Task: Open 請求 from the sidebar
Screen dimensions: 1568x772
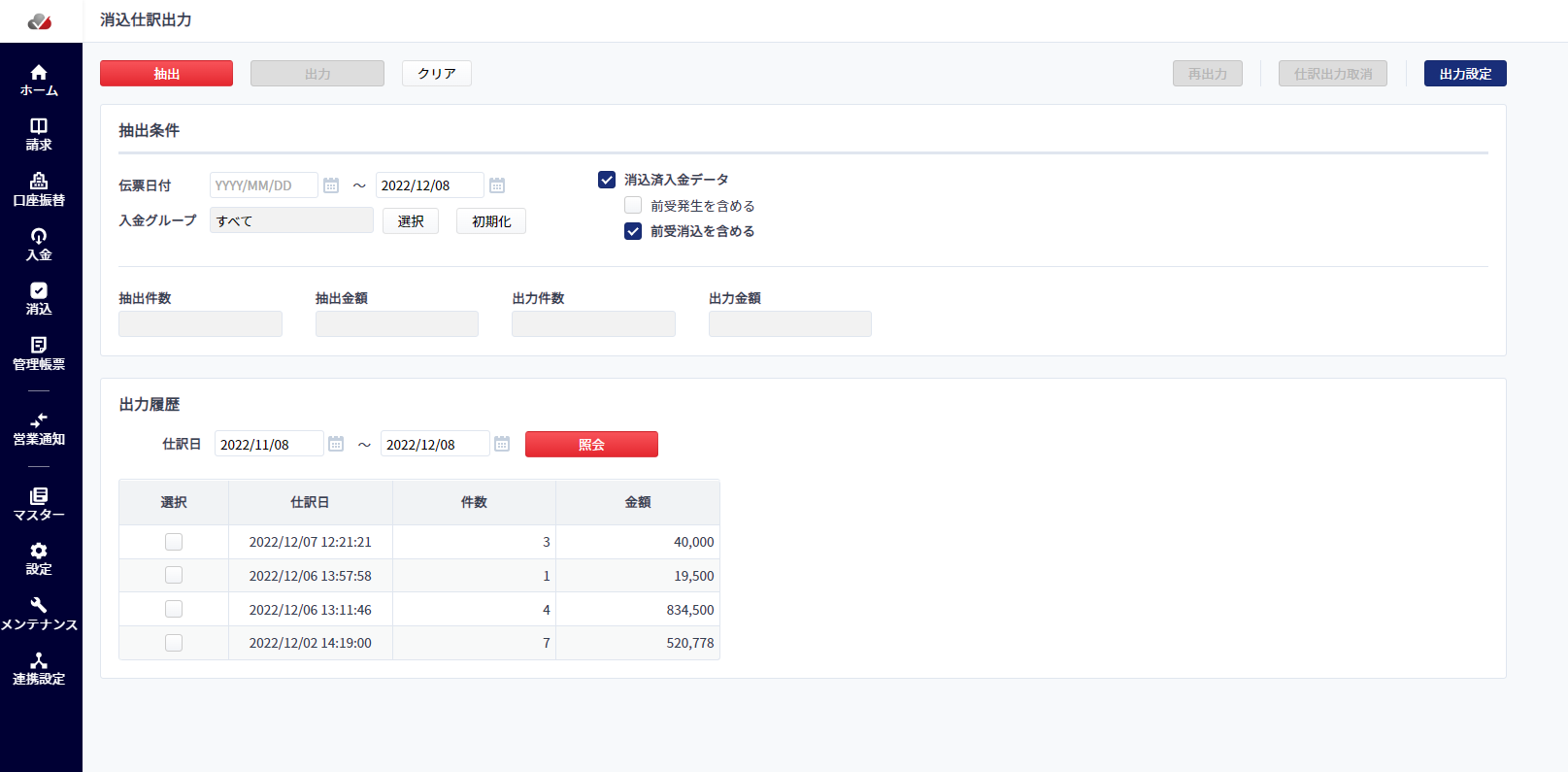Action: point(39,135)
